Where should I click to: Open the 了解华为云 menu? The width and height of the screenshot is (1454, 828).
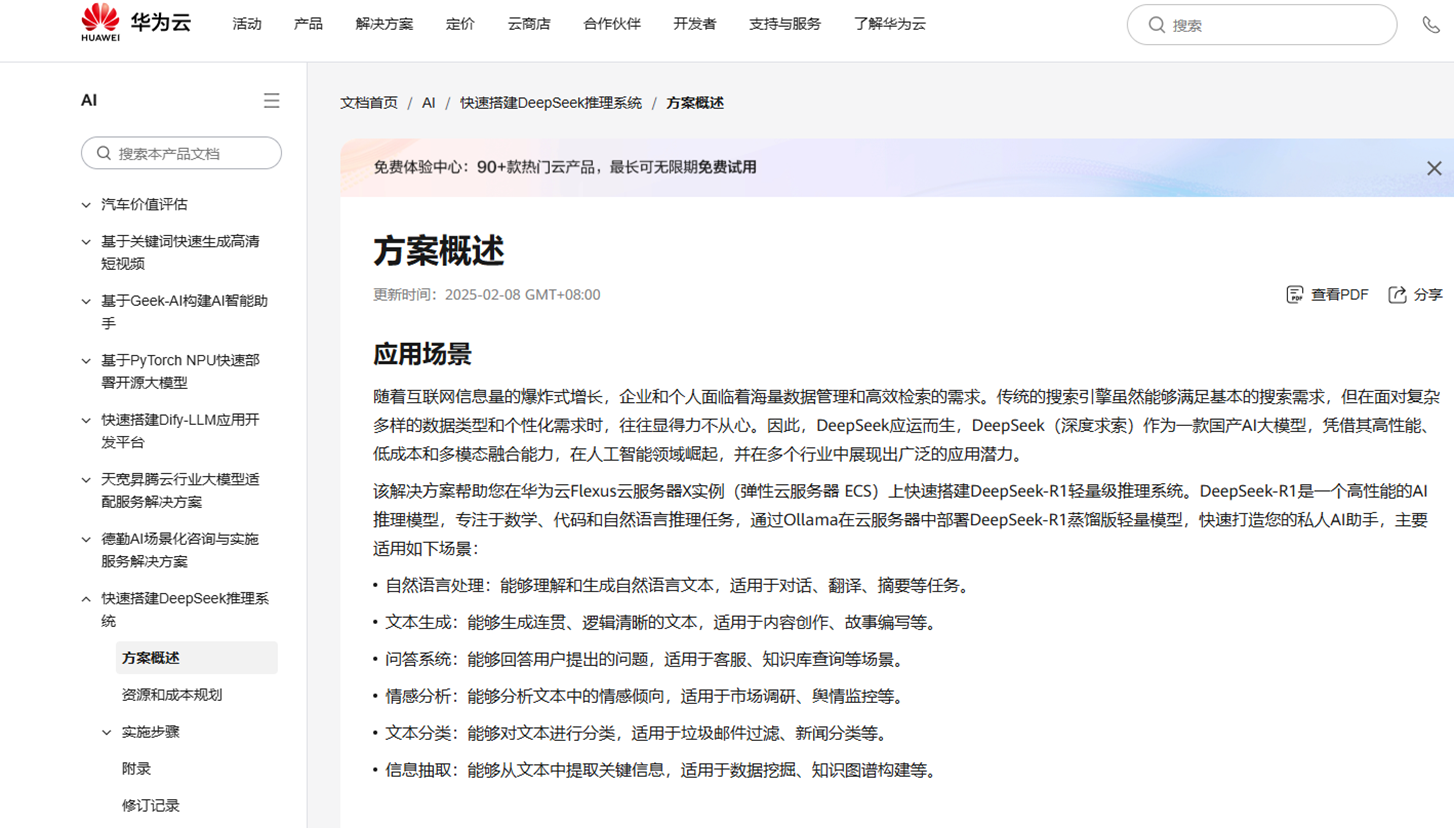pyautogui.click(x=890, y=24)
